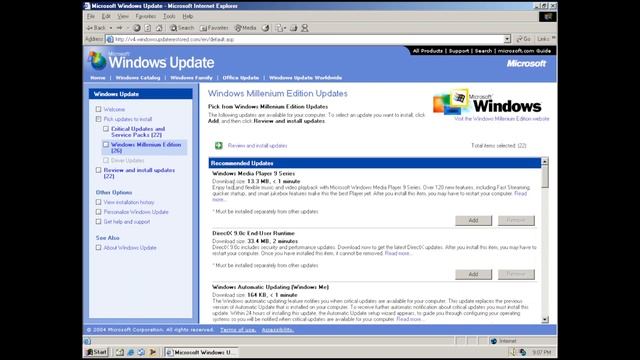Image resolution: width=640 pixels, height=360 pixels.
Task: Open the File menu
Action: 91,16
